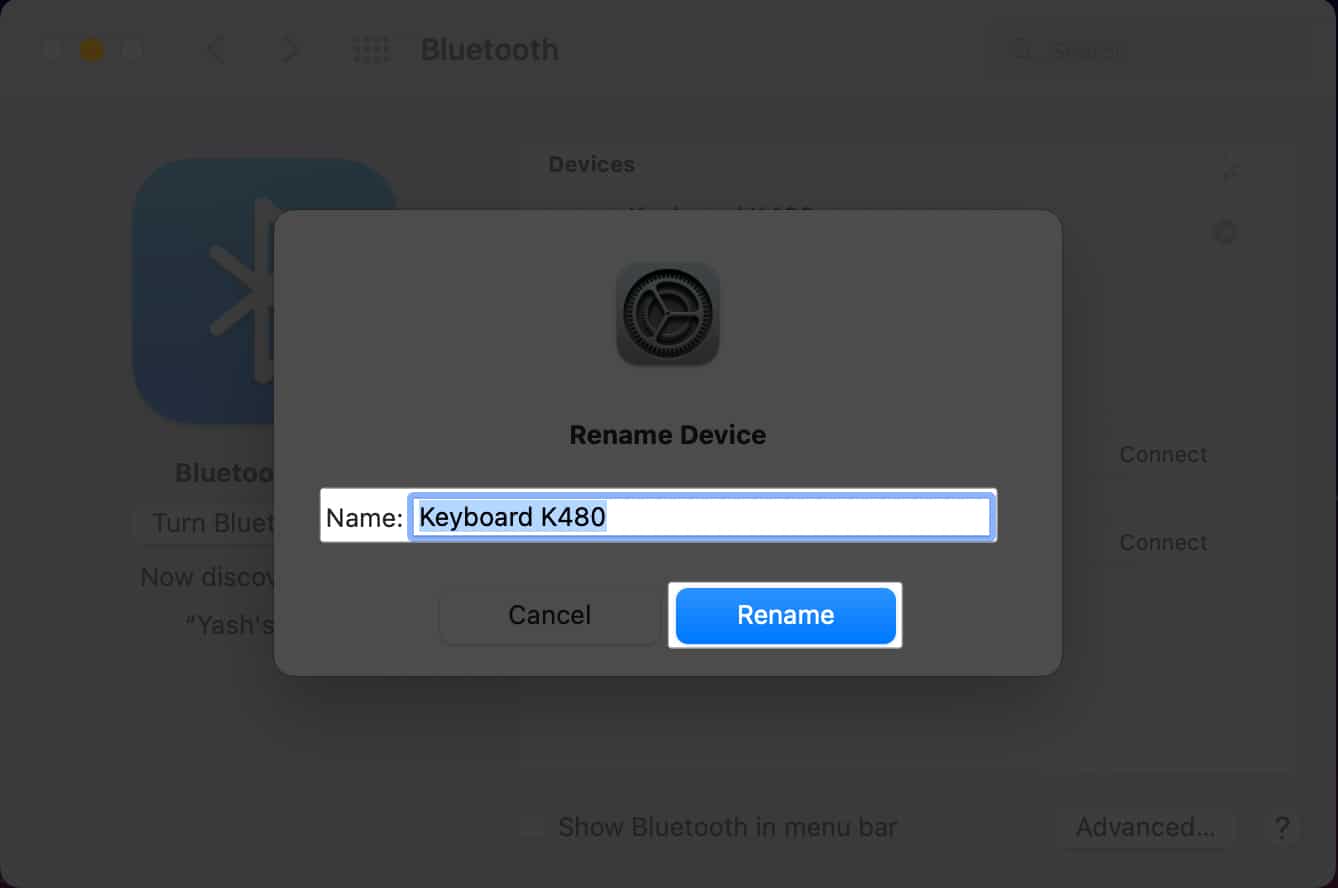Toggle Show Bluetooth in menu bar checkbox
The image size is (1338, 888).
pyautogui.click(x=532, y=827)
